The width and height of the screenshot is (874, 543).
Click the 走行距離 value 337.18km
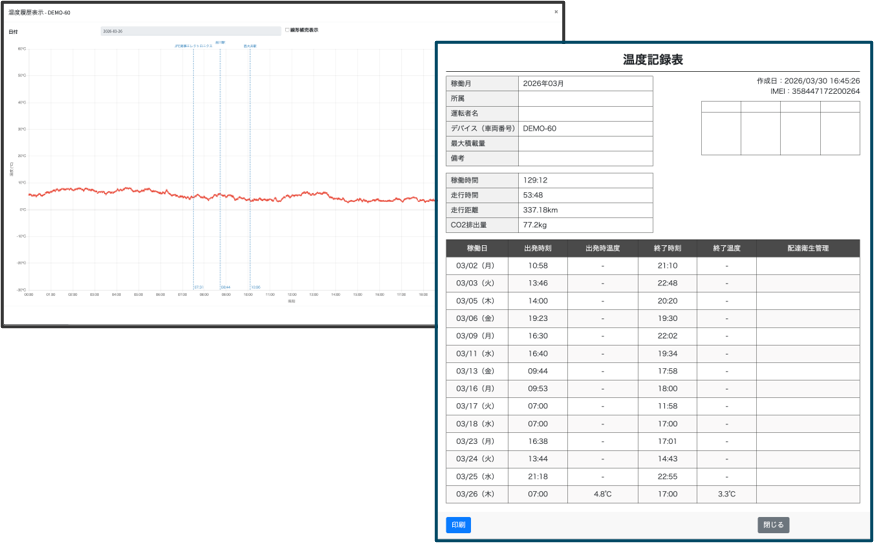pos(585,210)
